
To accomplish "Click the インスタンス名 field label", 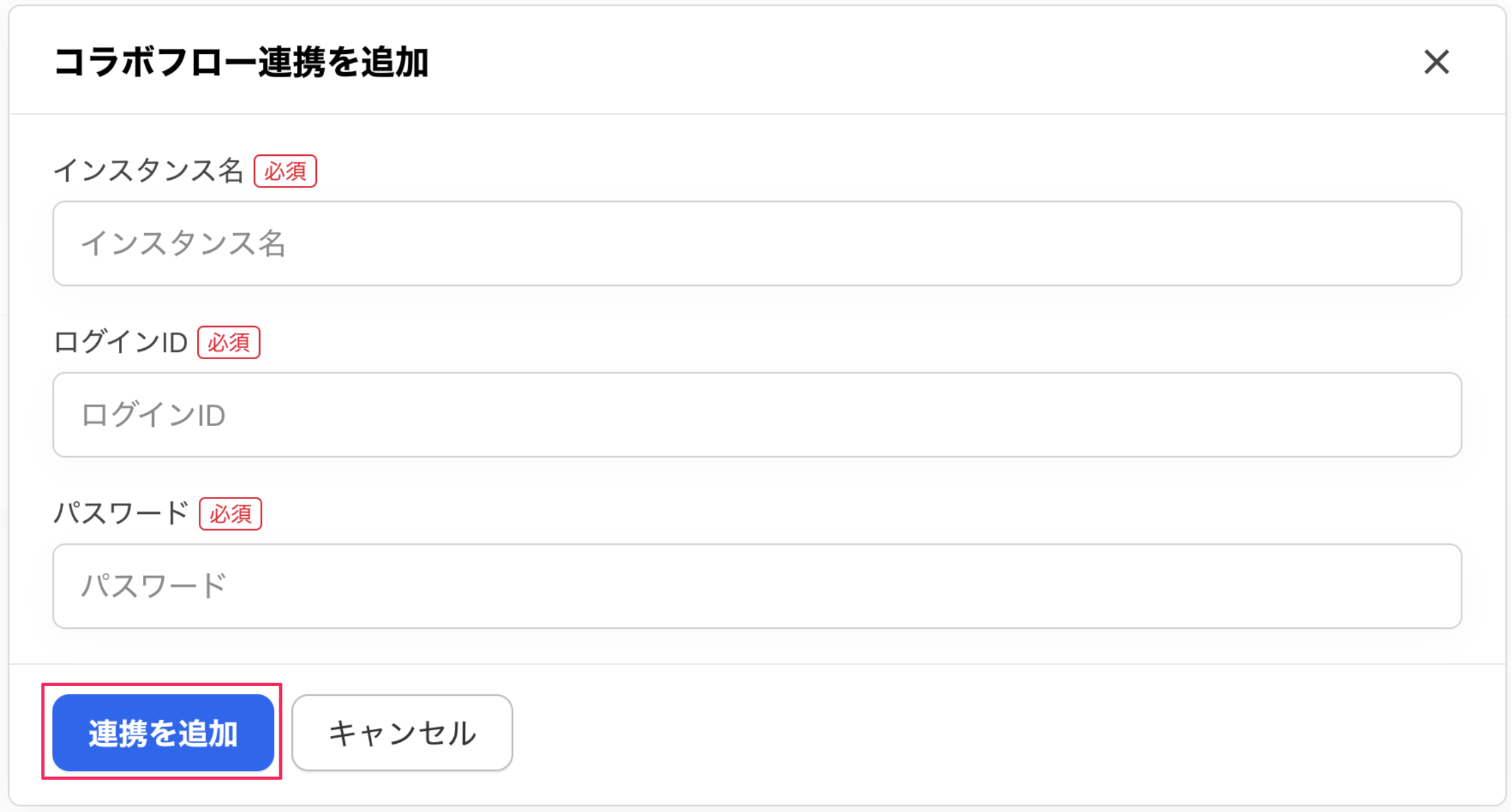I will 148,171.
